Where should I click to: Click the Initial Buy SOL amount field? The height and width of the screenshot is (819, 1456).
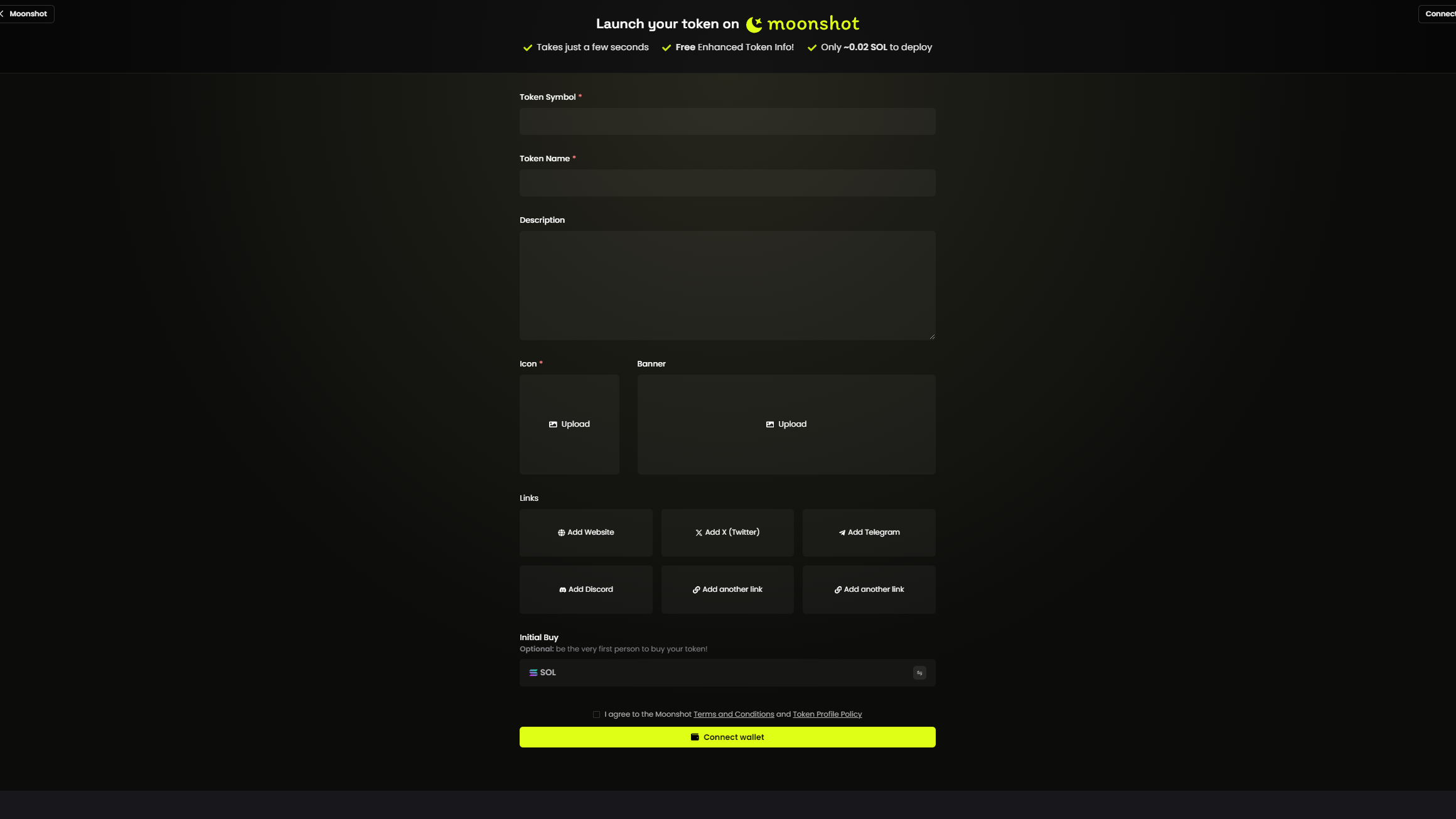click(728, 673)
